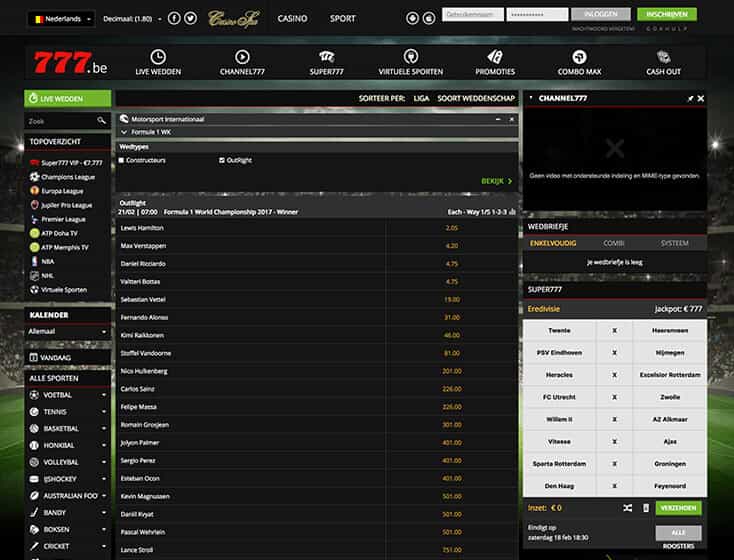Expand the Volleybal sport category

(104, 462)
